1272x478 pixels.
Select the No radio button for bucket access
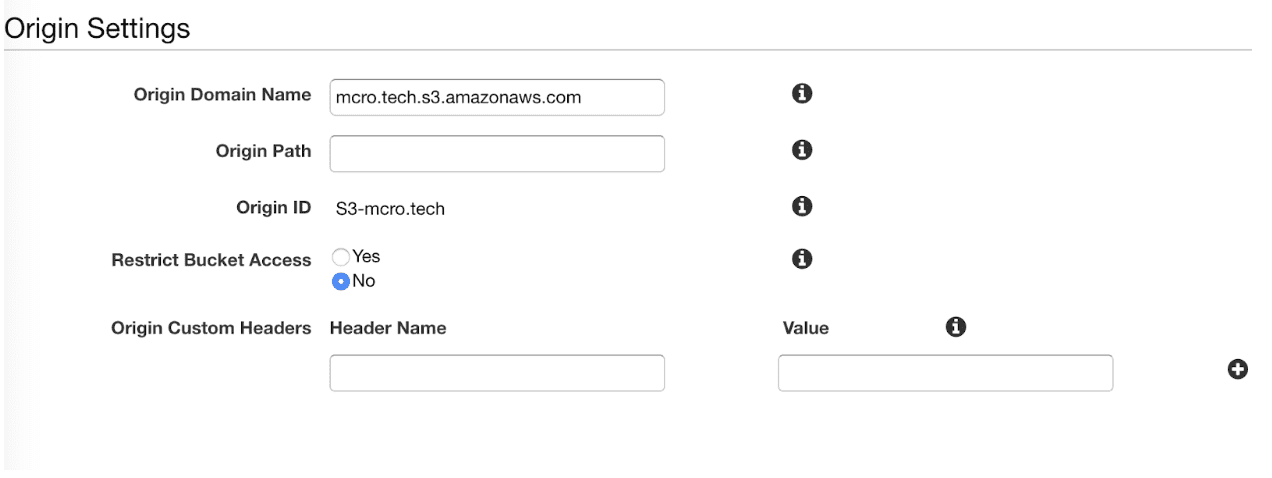(x=340, y=282)
